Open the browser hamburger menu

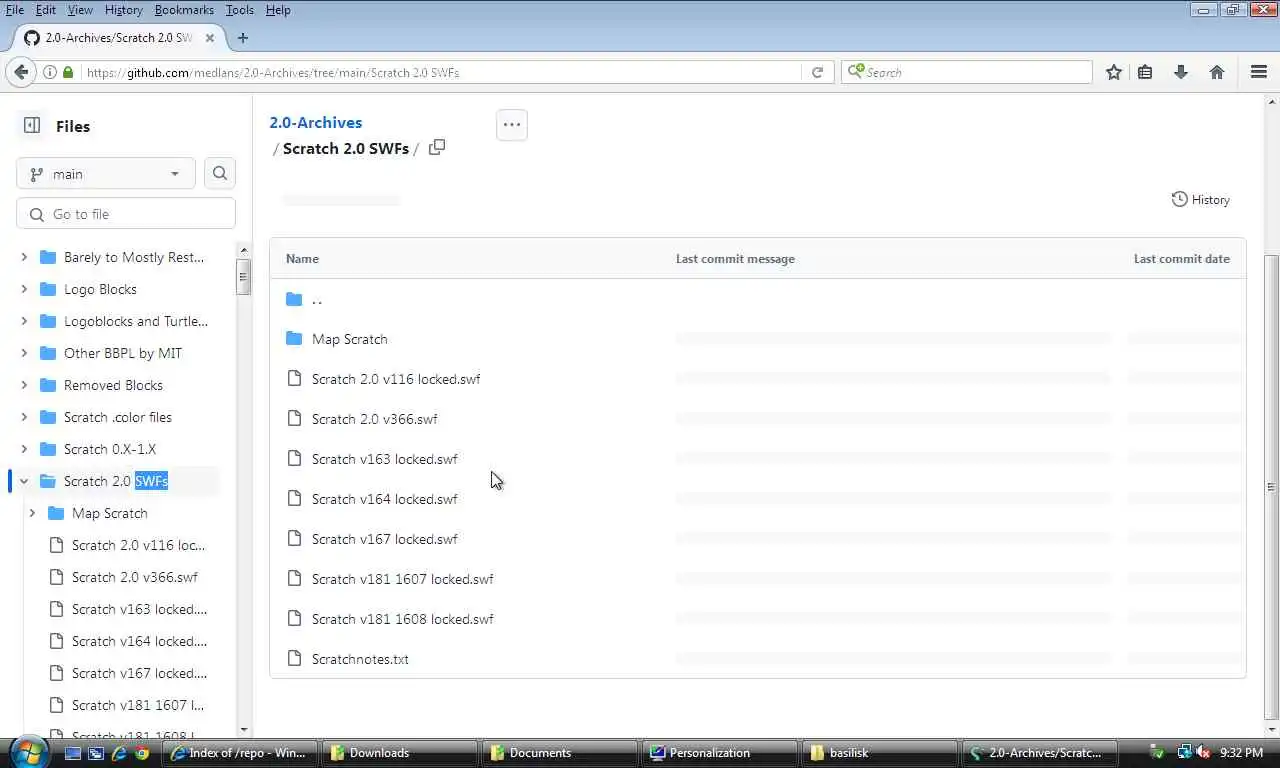click(x=1259, y=72)
